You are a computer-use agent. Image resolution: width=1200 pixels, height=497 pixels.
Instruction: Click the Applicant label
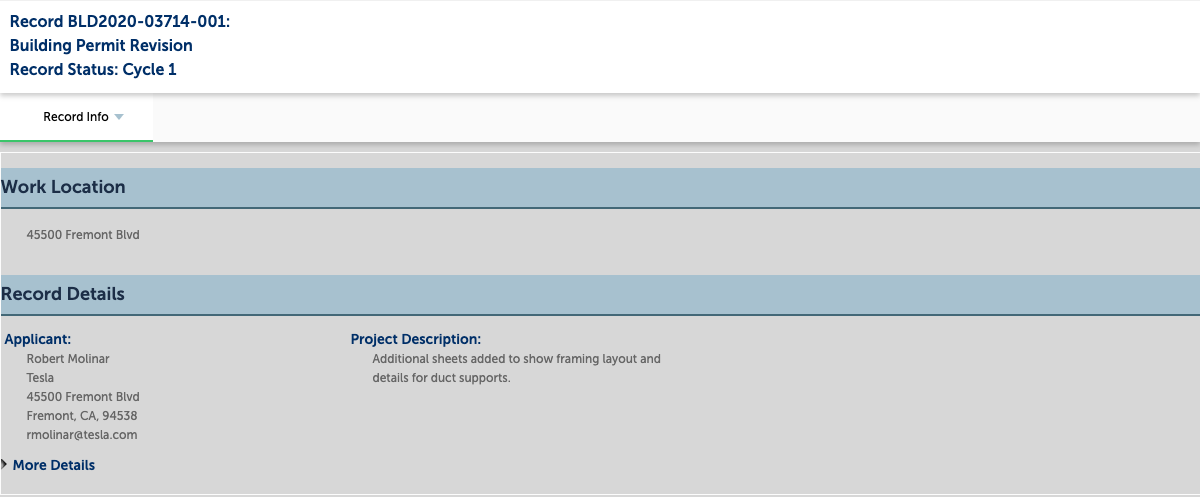click(38, 340)
